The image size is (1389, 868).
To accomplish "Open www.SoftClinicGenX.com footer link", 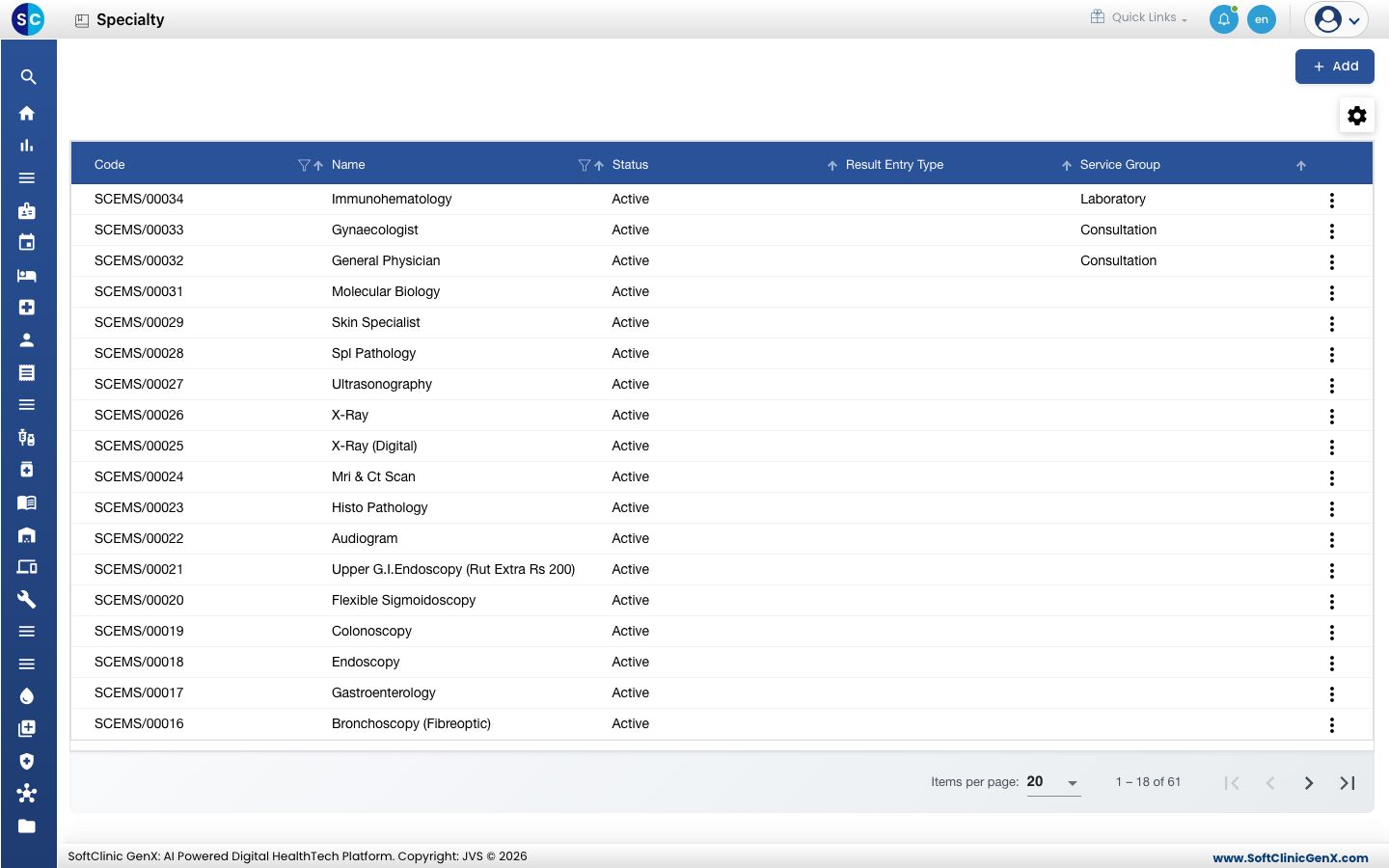I will click(1291, 857).
